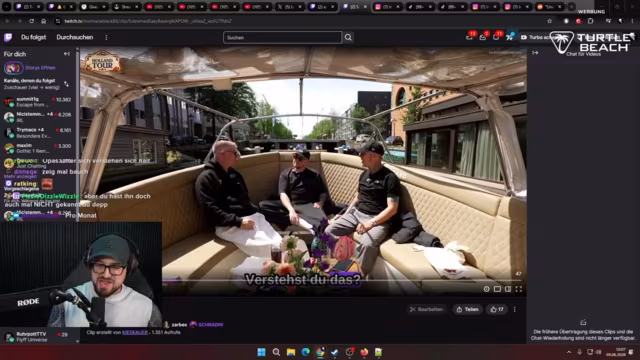Screen dimensions: 640x360
Task: Open the 'Durchsuchen' tab
Action: [75, 38]
